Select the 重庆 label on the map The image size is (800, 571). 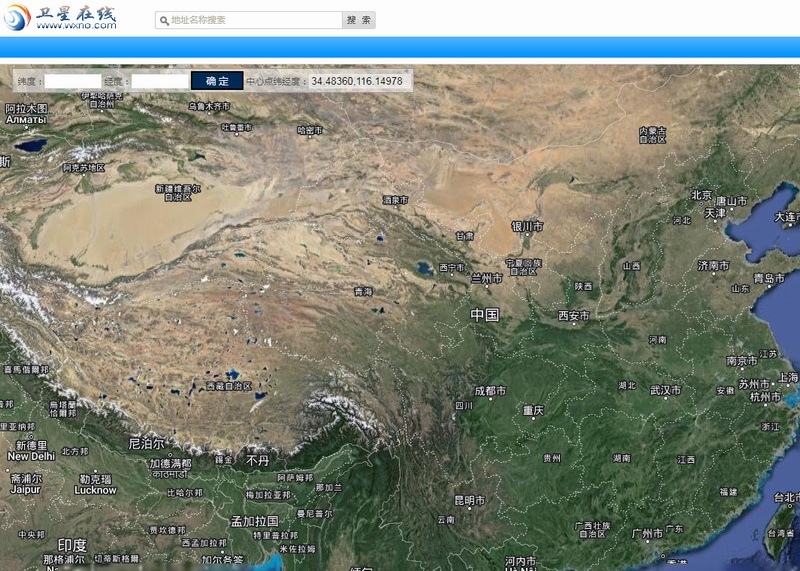coord(532,410)
